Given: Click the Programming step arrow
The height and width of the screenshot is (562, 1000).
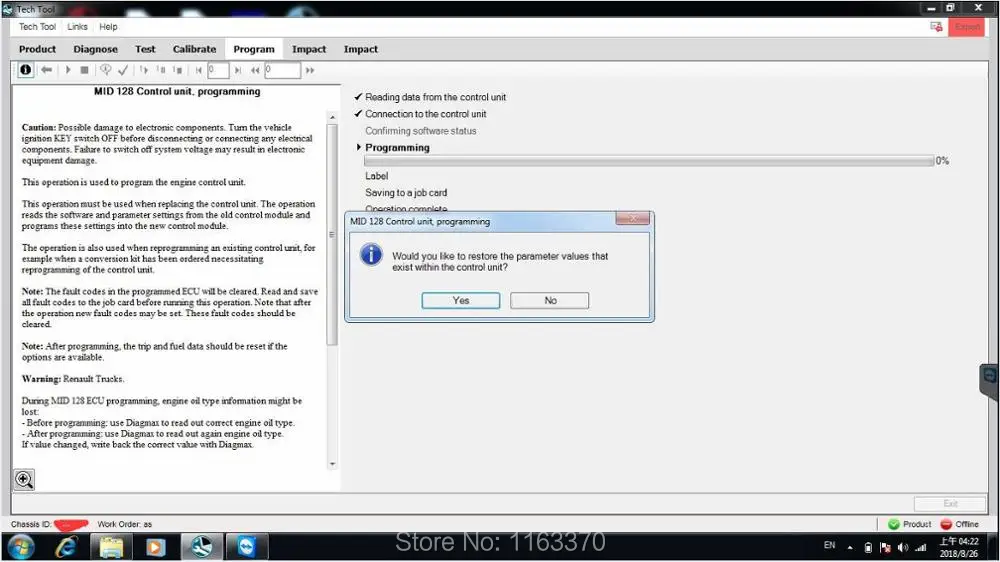Looking at the screenshot, I should point(358,147).
